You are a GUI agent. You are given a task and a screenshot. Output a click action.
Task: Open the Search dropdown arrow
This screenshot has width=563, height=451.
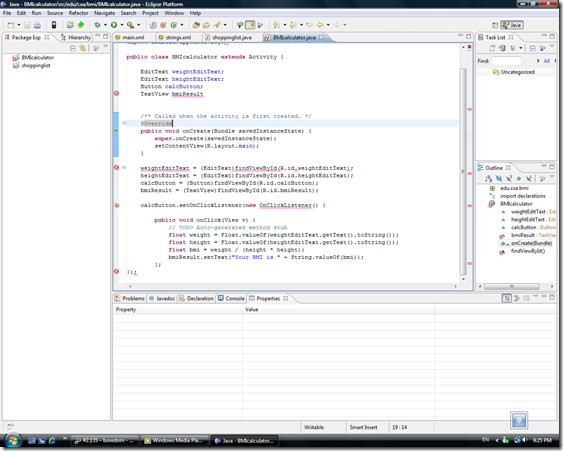coord(225,25)
